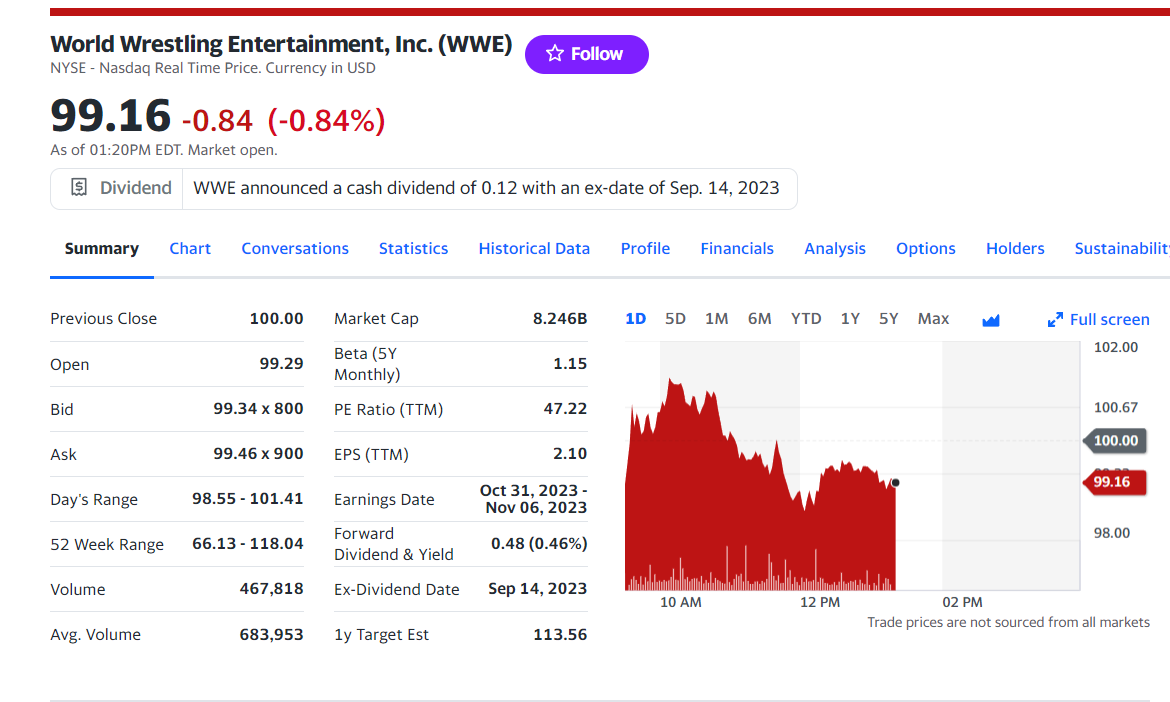
Task: Click the Dividend label
Action: tap(136, 188)
